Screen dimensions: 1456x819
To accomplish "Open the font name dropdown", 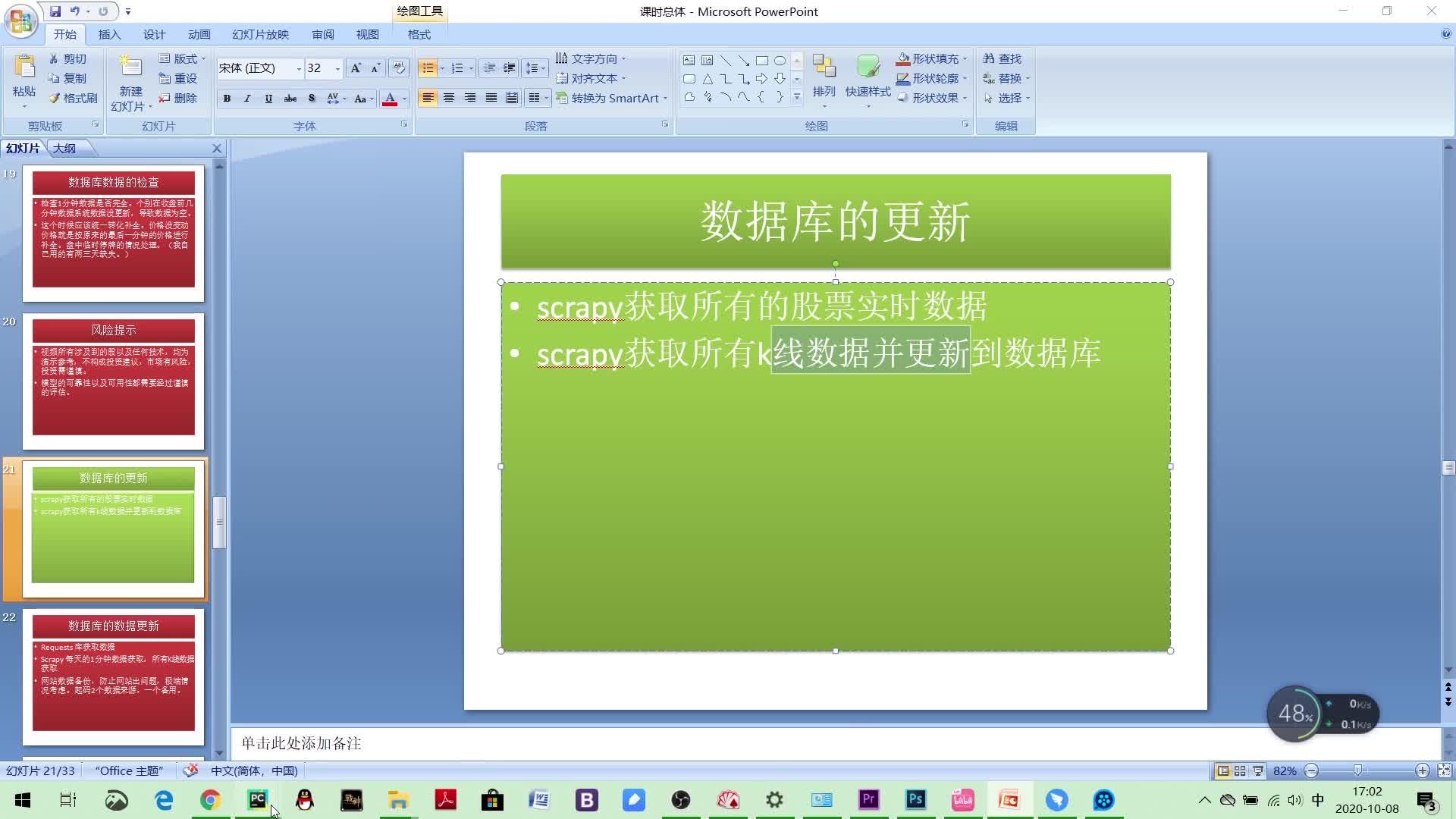I will coord(299,69).
